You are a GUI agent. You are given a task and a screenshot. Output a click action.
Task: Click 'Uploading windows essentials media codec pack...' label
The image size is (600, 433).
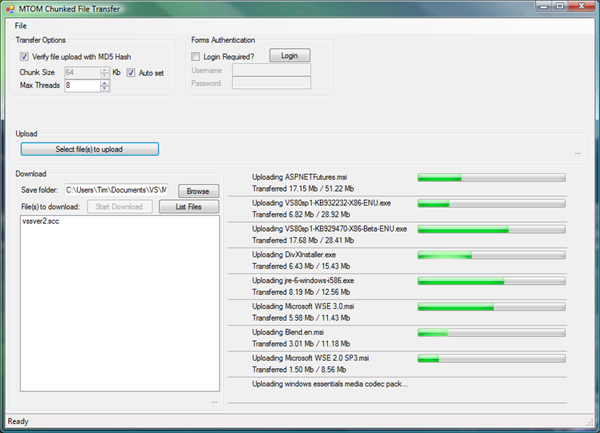coord(330,384)
